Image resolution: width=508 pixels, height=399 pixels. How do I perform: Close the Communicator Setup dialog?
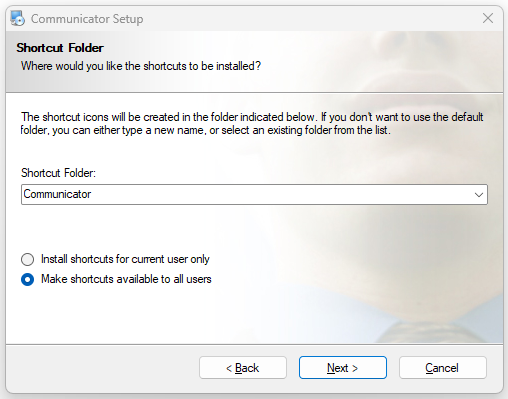pos(488,18)
